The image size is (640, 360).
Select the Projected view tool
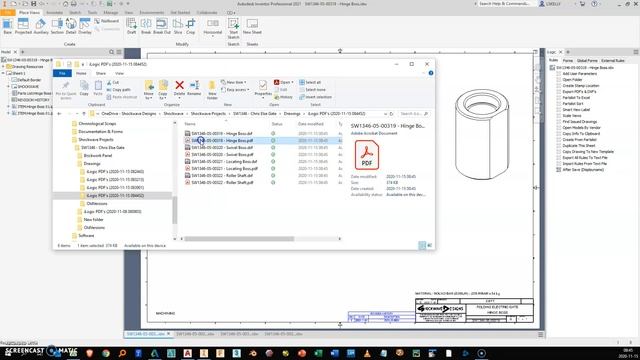(23, 27)
